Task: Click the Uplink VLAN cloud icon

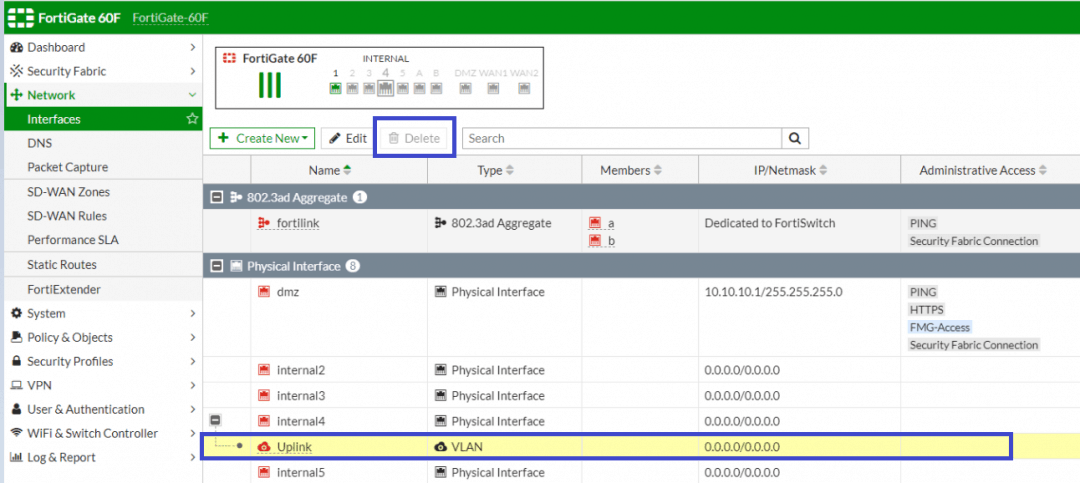Action: point(263,447)
